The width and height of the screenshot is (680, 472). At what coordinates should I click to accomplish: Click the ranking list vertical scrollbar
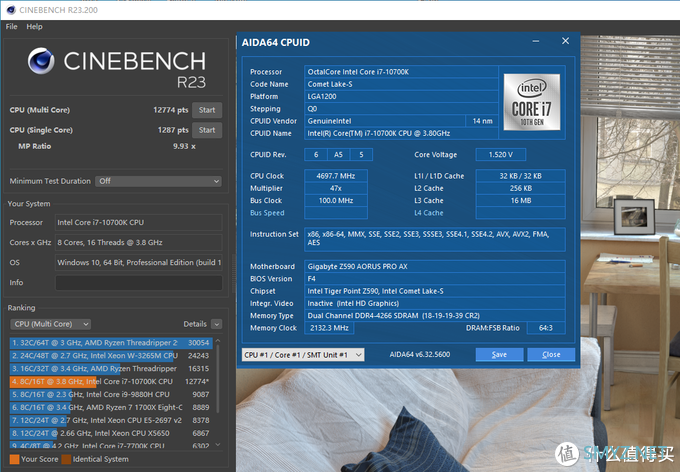[218, 378]
